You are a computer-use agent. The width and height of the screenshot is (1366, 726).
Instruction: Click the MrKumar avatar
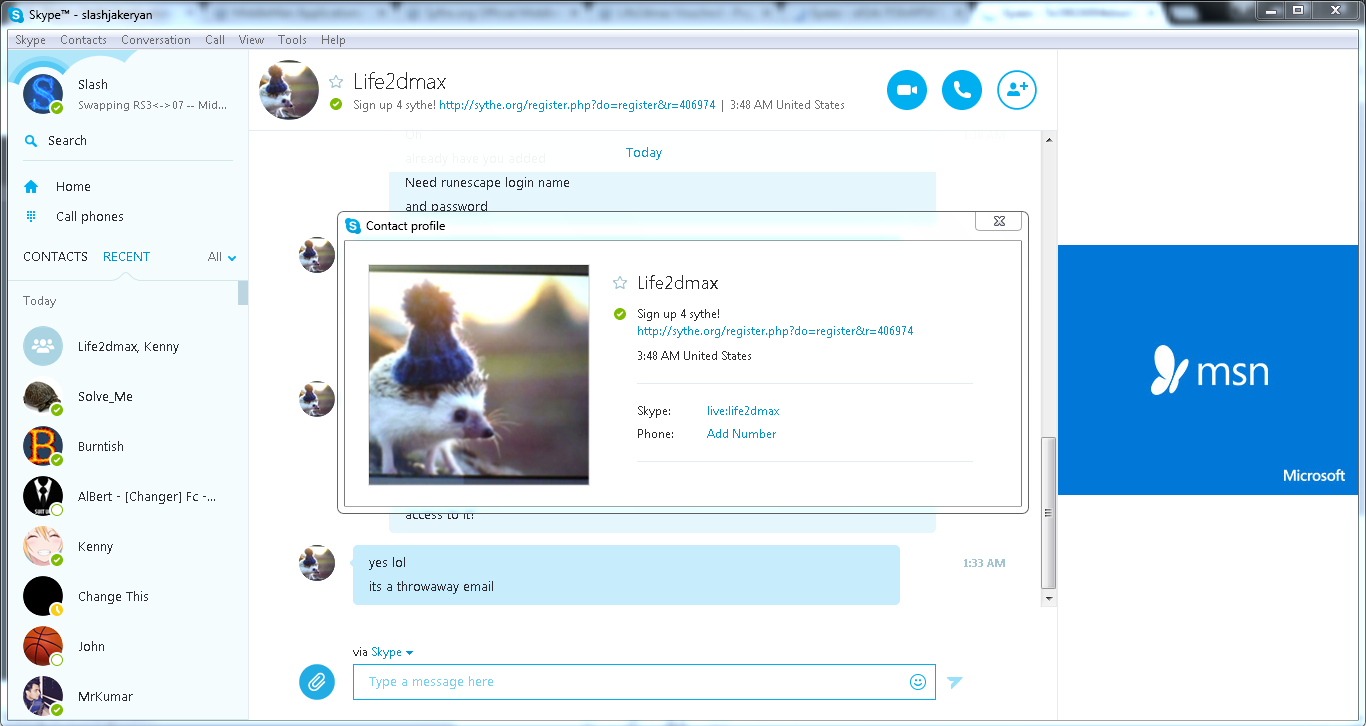[43, 697]
